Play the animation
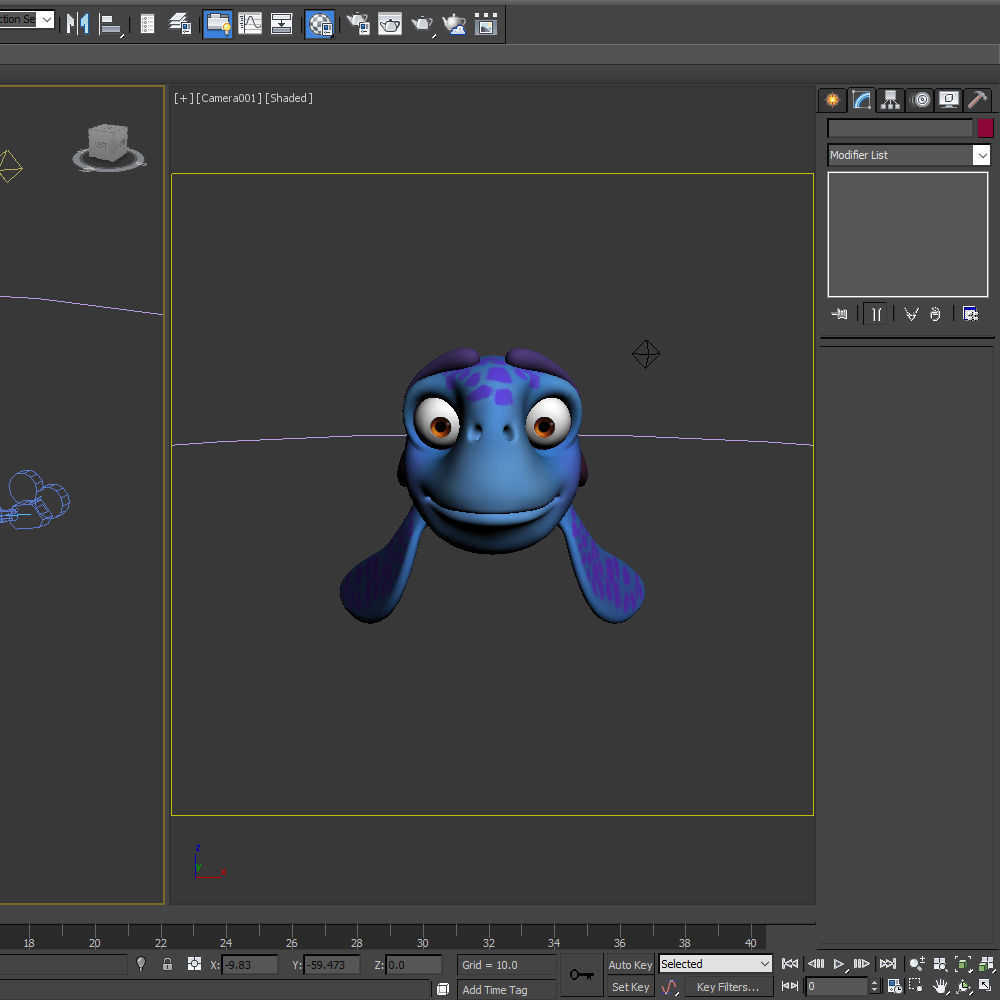 point(839,964)
